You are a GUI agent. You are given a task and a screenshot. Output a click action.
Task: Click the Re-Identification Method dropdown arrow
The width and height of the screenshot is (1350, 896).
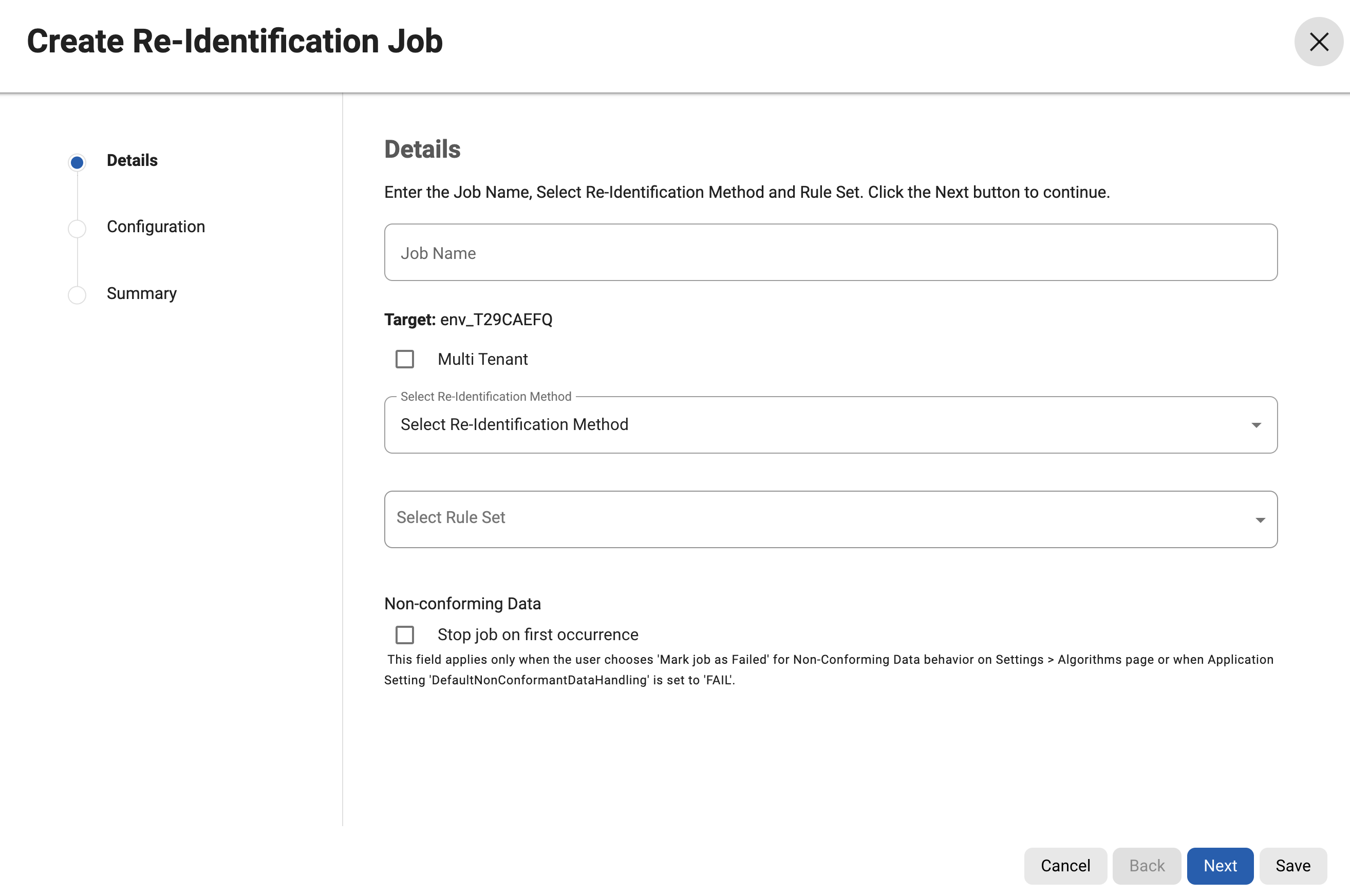click(x=1255, y=425)
